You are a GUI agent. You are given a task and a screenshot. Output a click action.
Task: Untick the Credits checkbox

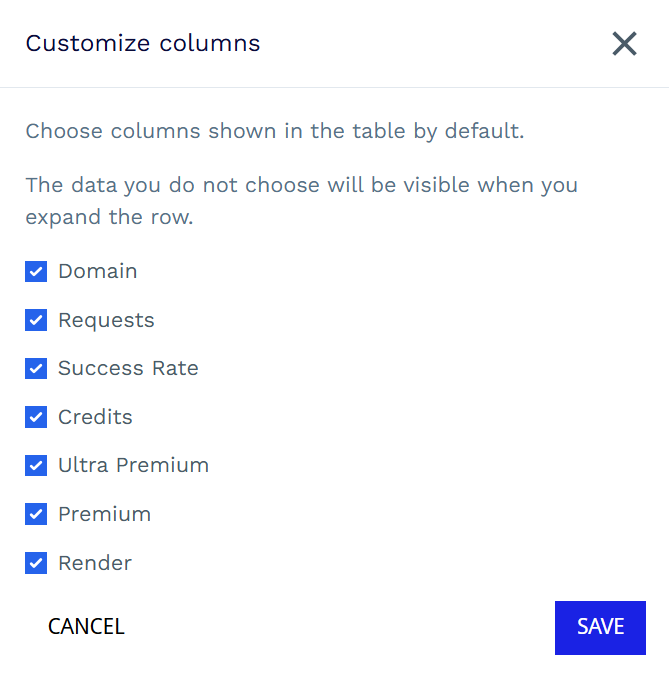click(36, 417)
